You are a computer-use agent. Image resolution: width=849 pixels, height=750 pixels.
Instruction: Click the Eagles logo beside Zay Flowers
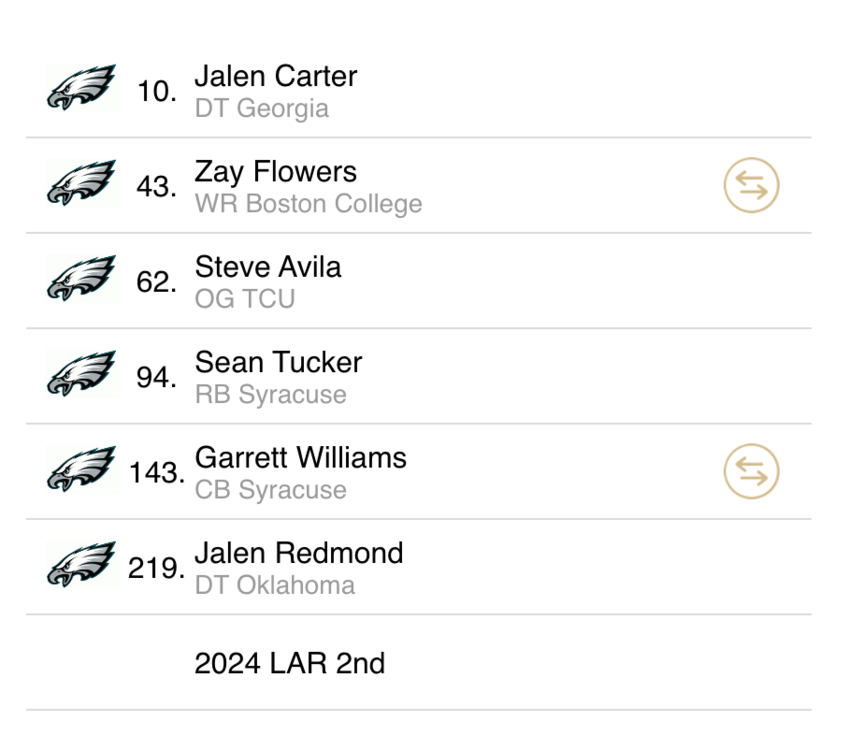81,183
